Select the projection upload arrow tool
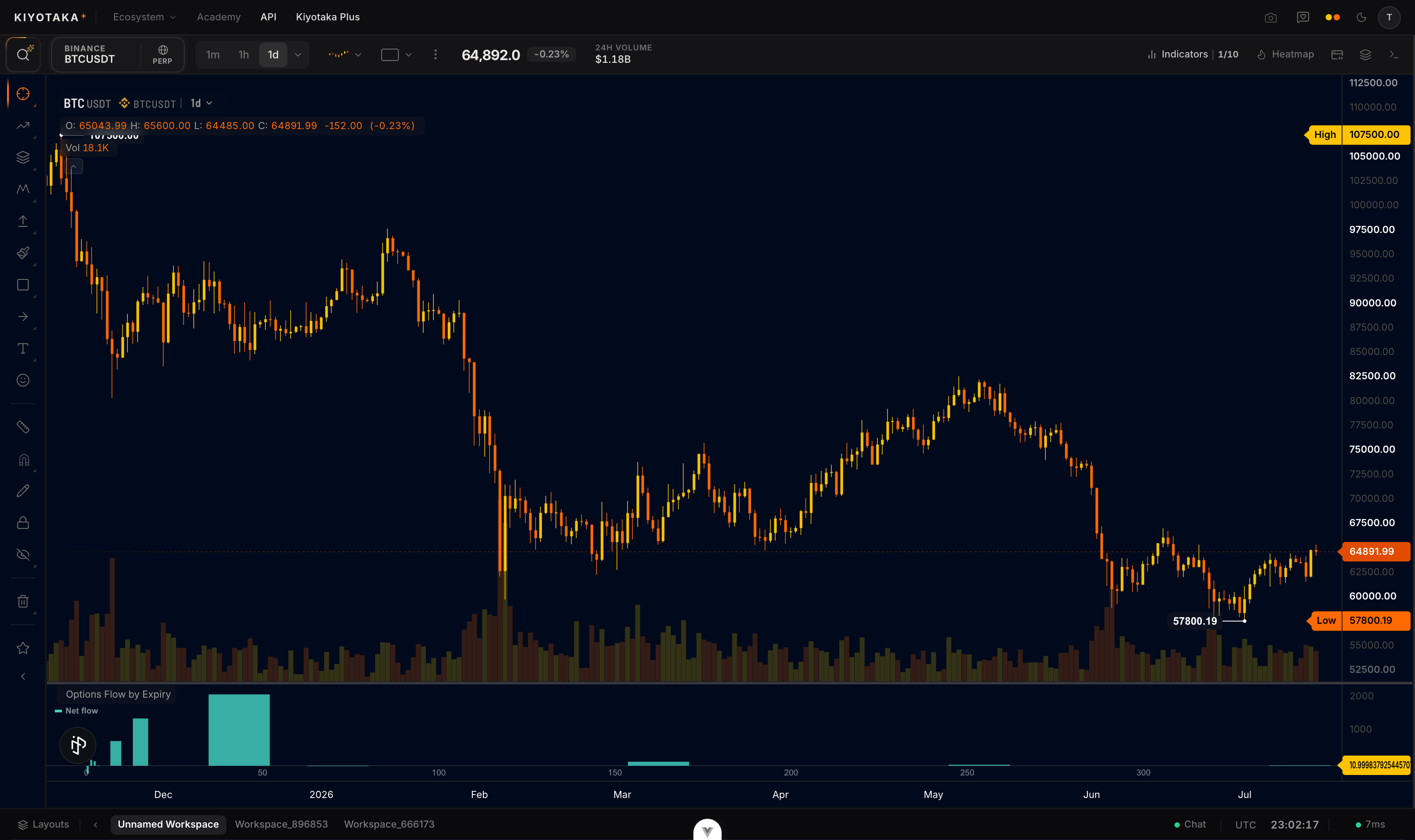1415x840 pixels. (23, 221)
